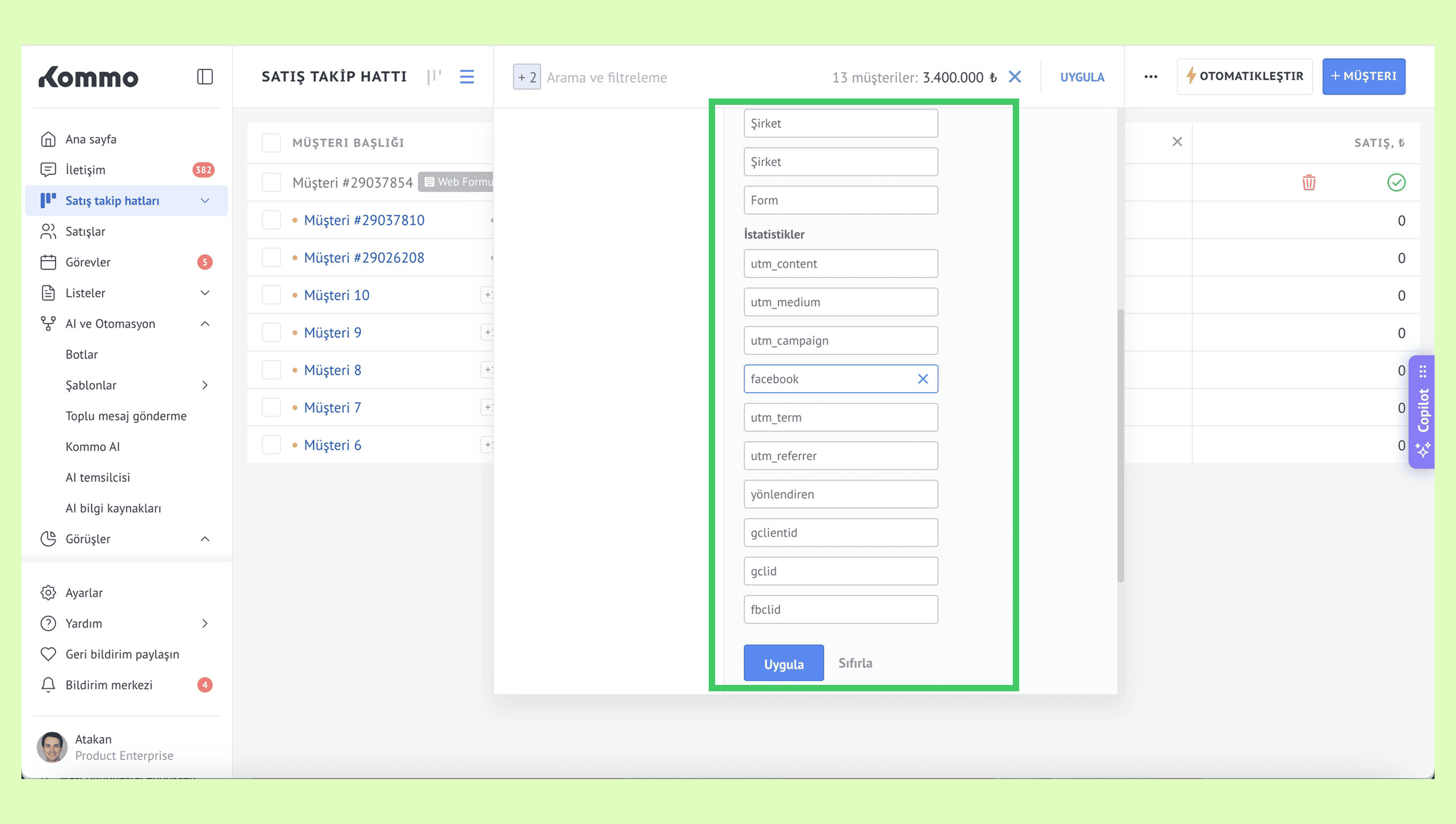1456x824 pixels.
Task: Go to İletişim in sidebar
Action: coord(85,170)
